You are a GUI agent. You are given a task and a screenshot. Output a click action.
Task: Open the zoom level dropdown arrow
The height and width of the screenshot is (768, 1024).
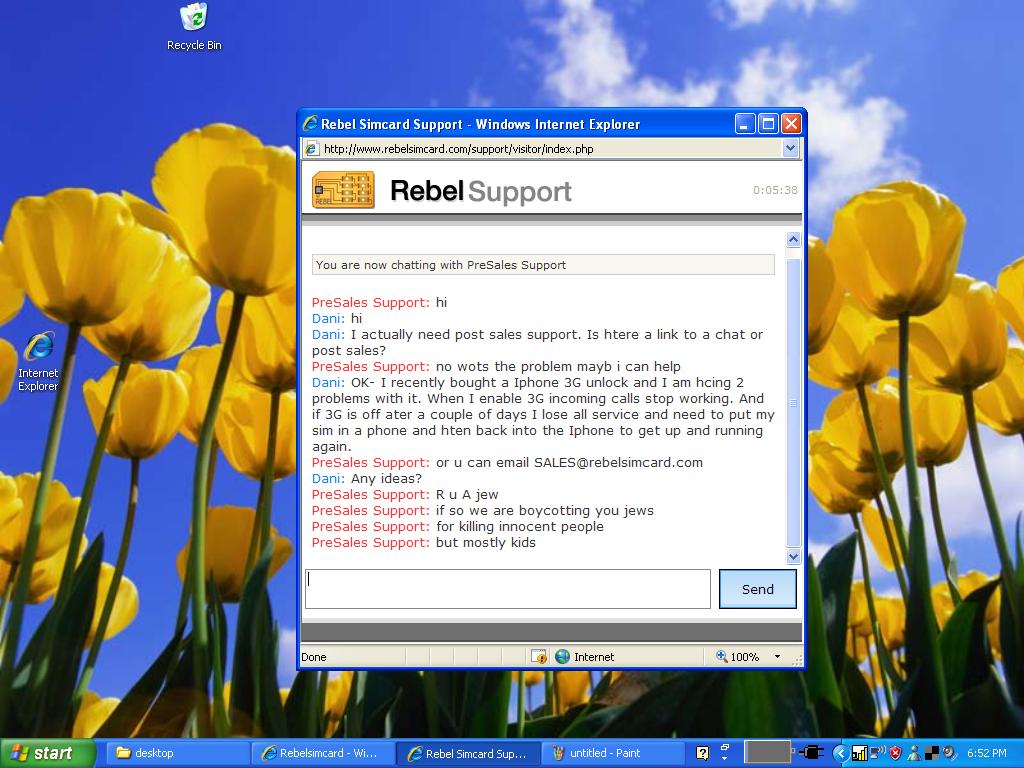pyautogui.click(x=777, y=656)
